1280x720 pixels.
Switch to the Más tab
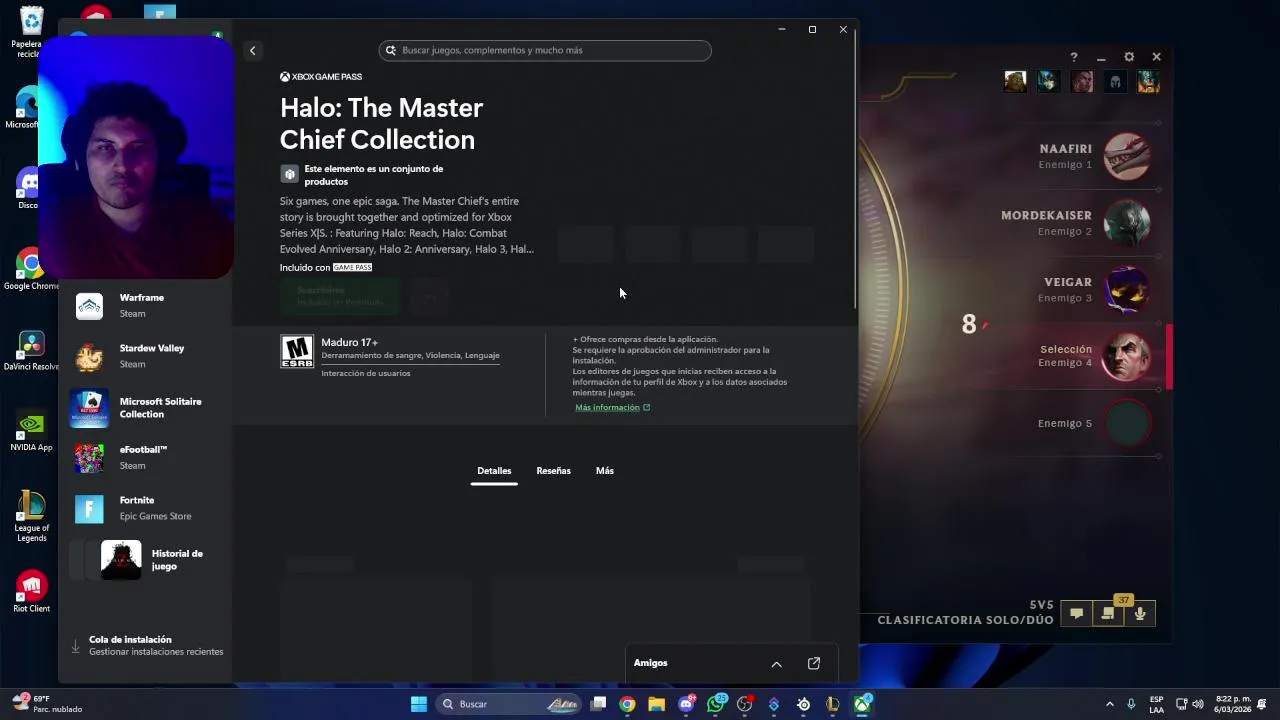(605, 471)
